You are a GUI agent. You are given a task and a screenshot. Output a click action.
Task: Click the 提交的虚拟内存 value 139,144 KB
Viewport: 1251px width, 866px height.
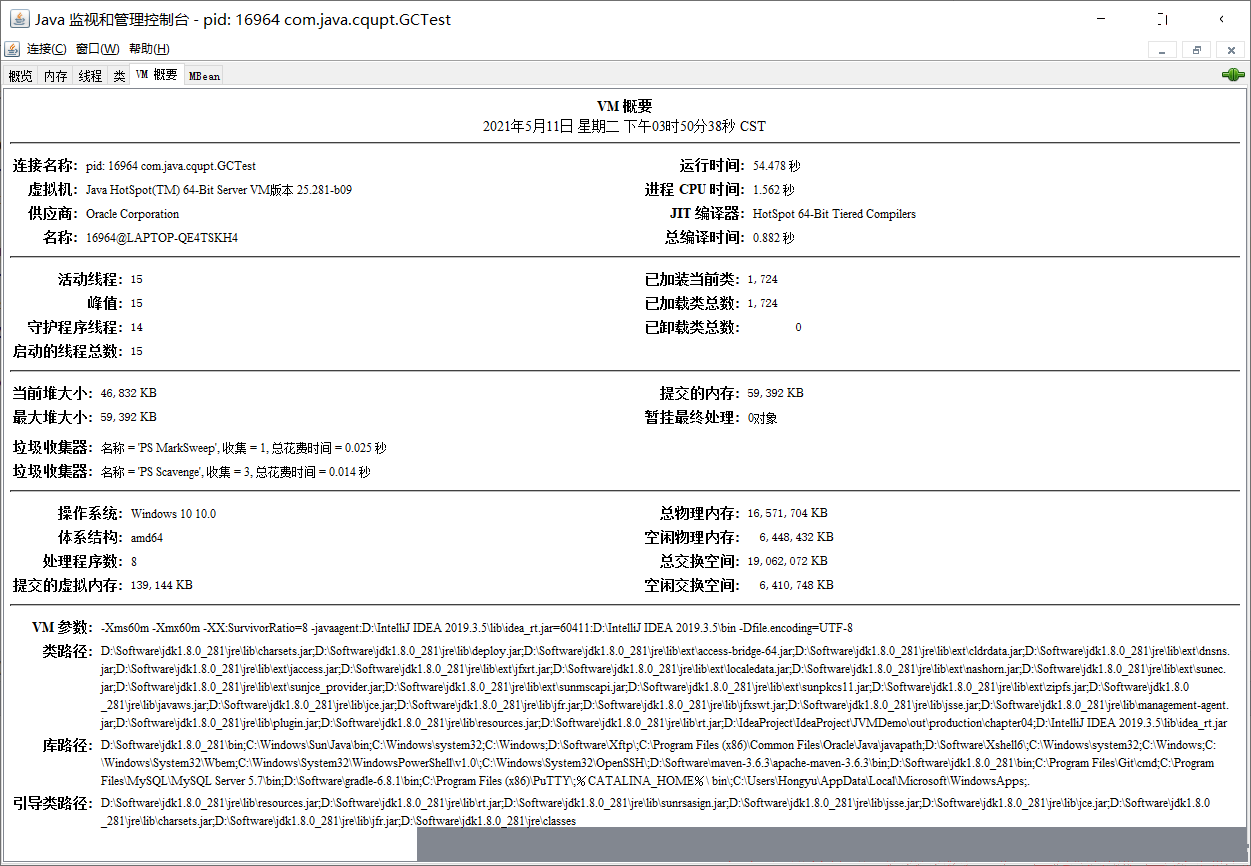[x=161, y=586]
